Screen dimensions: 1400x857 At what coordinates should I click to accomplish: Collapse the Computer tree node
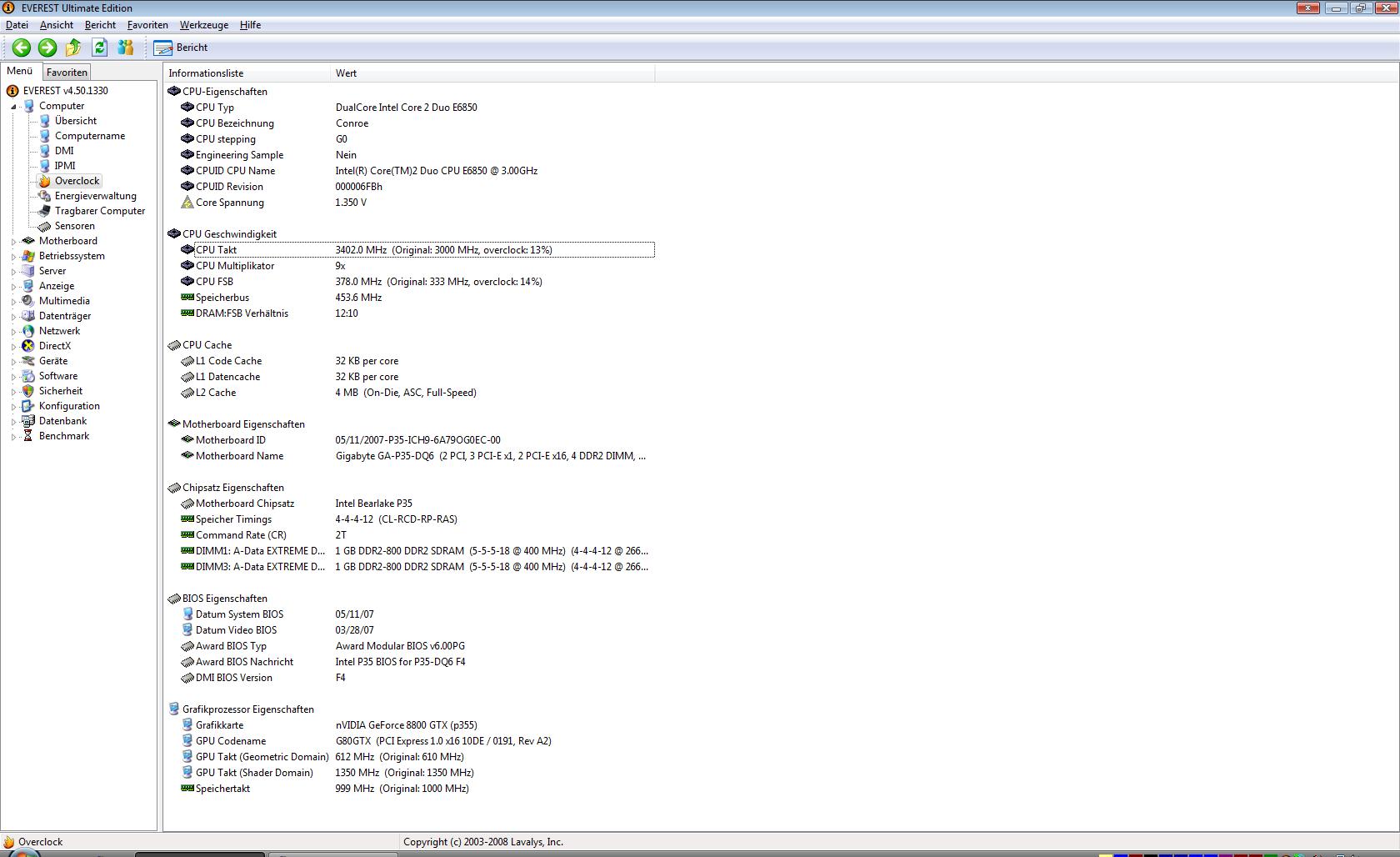click(x=13, y=107)
